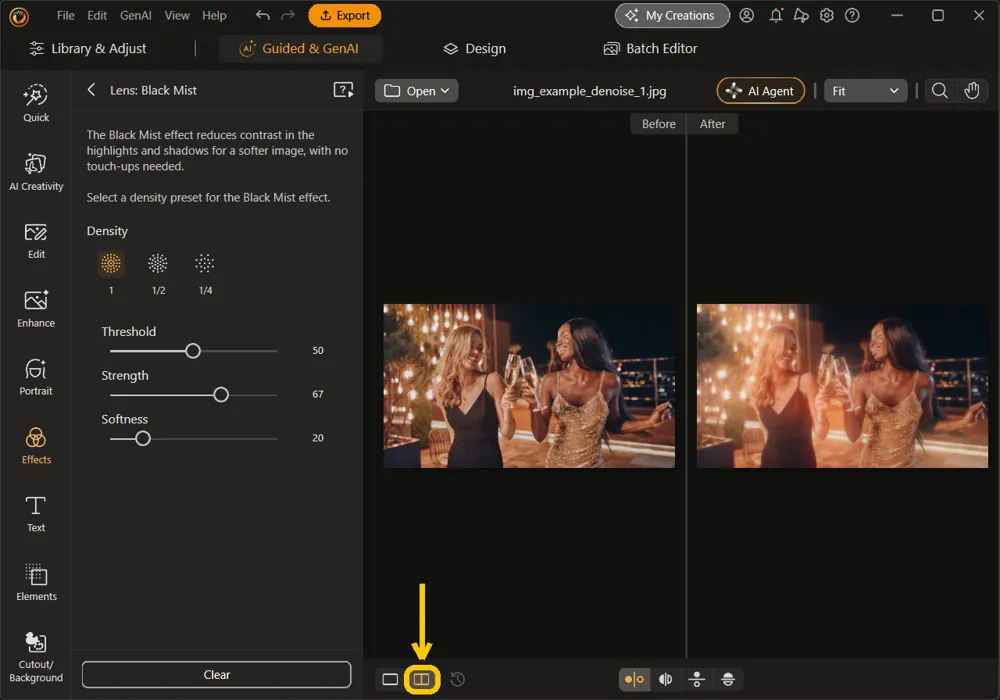Open the Edit menu in menu bar
The image size is (1000, 700).
click(97, 15)
